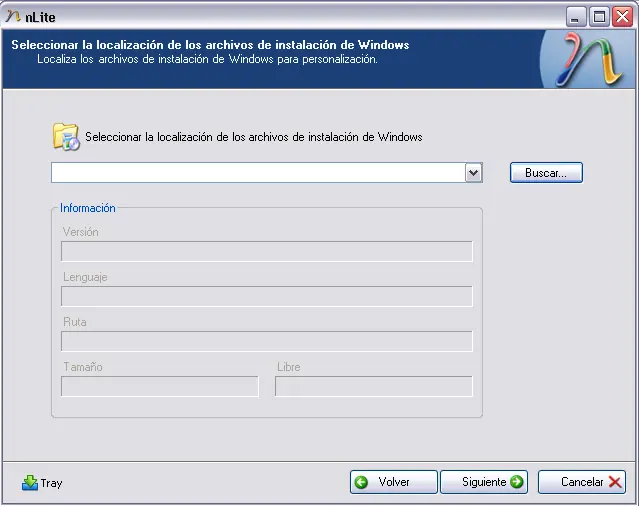Click the 'Localiza los archivos' subtitle text

click(207, 59)
